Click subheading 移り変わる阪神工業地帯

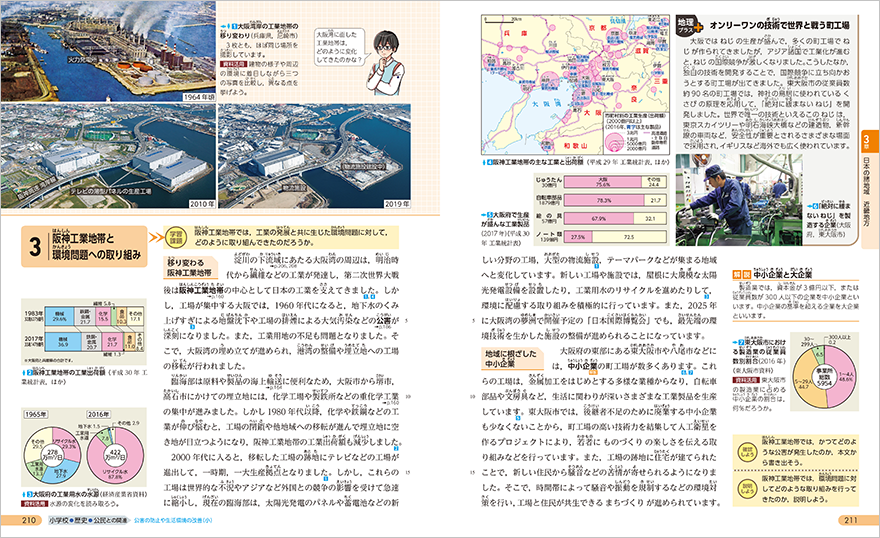189,268
